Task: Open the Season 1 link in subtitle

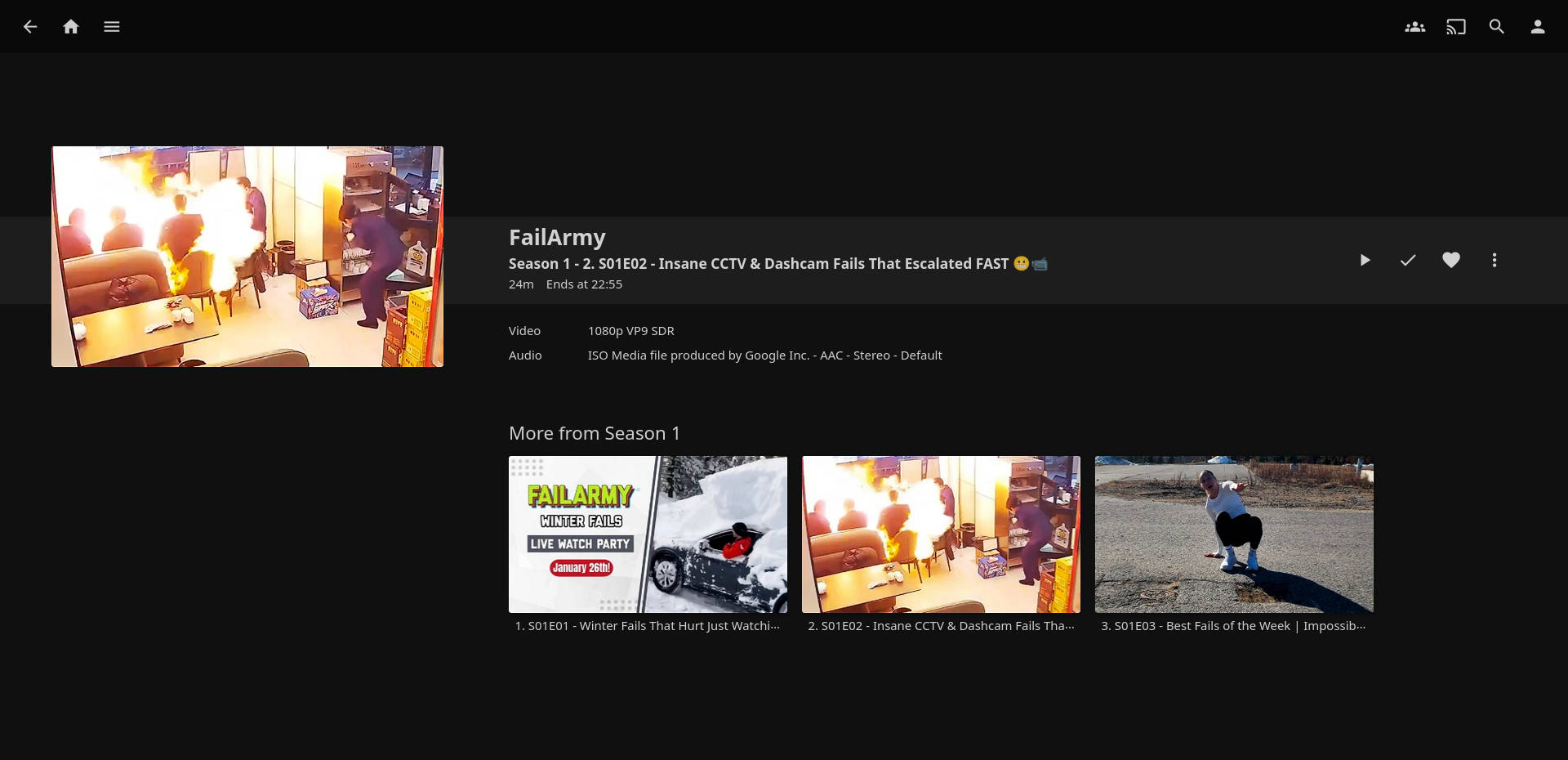Action: (539, 264)
